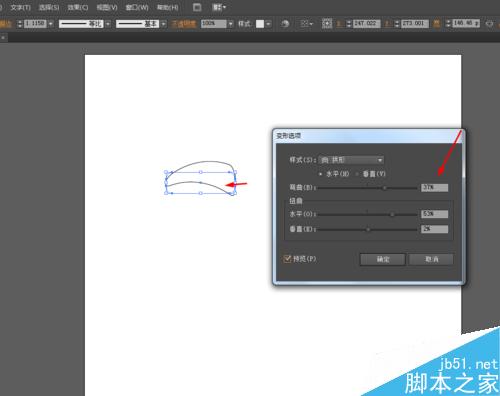Click the orange X coordinate label

[x=339, y=24]
